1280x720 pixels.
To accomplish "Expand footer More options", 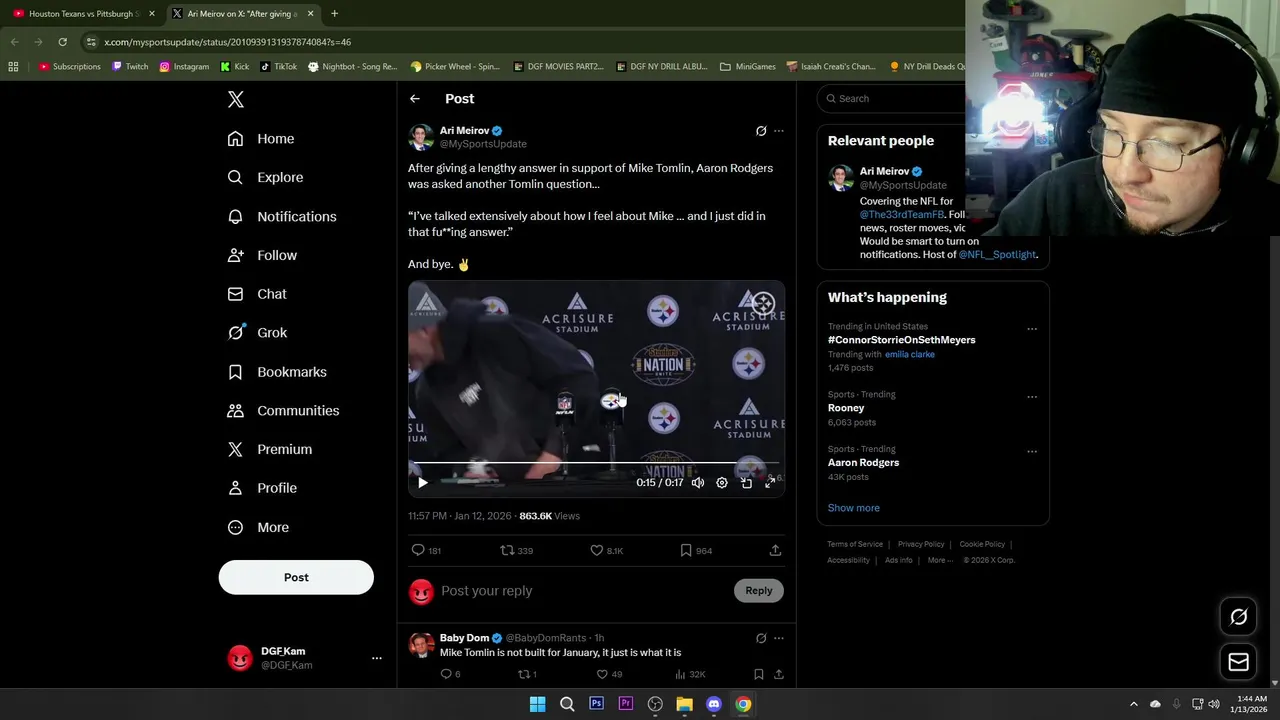I will click(x=939, y=560).
